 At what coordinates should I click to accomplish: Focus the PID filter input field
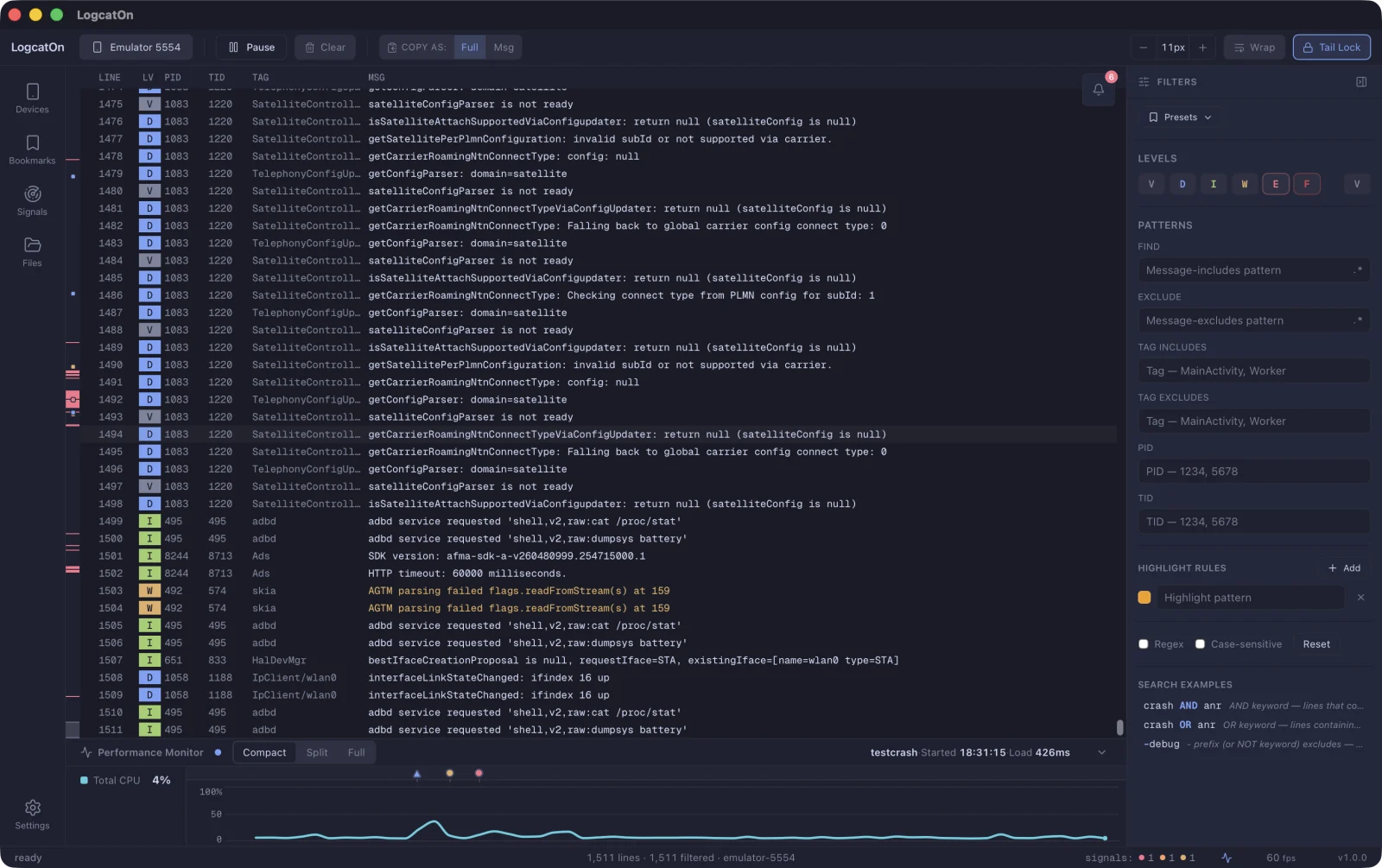[x=1254, y=472]
